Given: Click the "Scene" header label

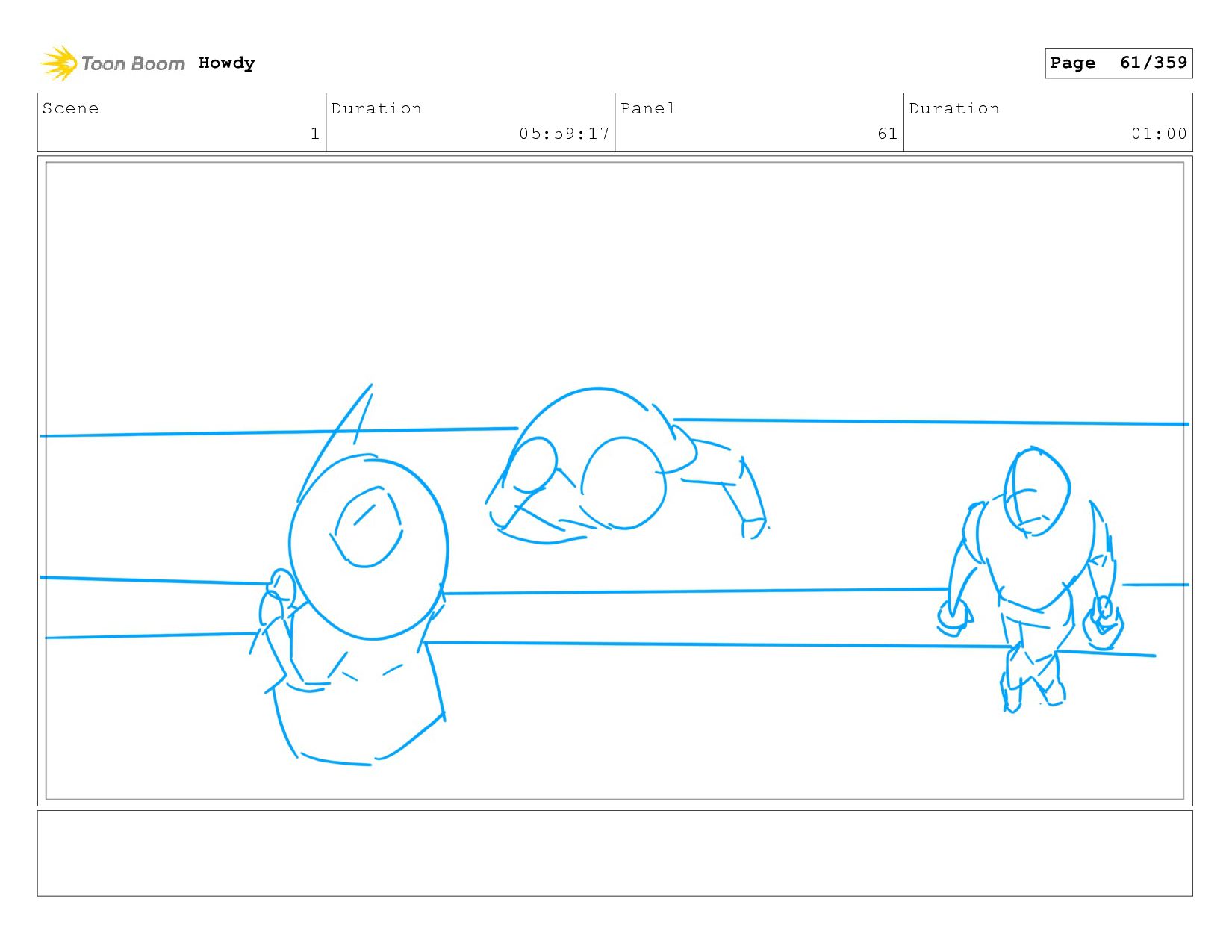Looking at the screenshot, I should 70,108.
